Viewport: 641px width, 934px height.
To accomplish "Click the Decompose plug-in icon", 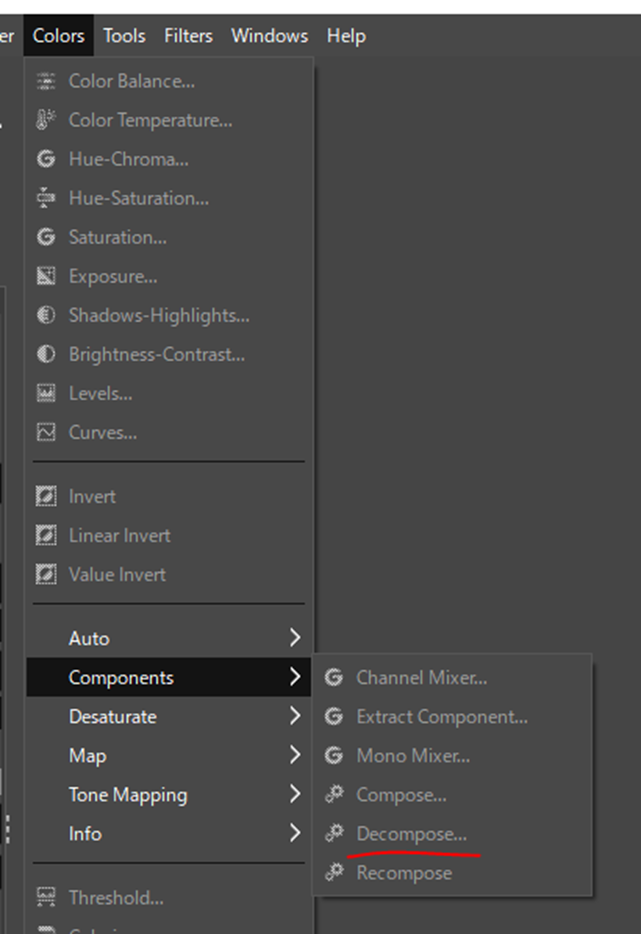I will tap(334, 833).
